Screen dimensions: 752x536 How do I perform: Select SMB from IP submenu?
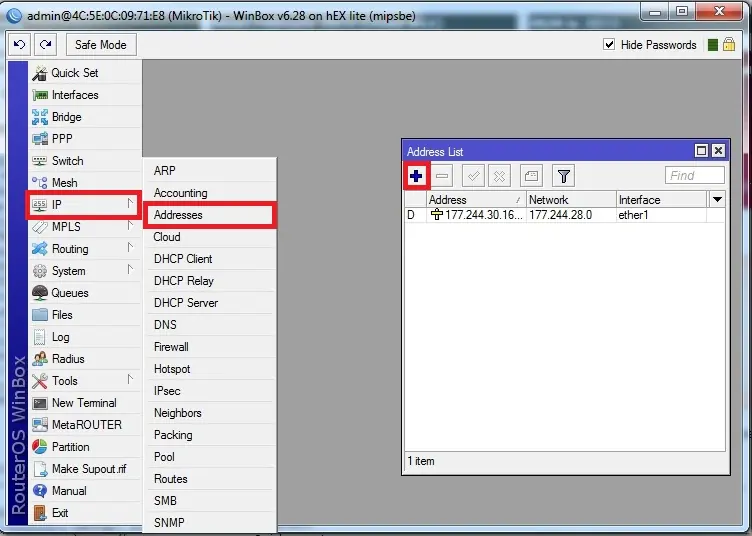pos(210,501)
